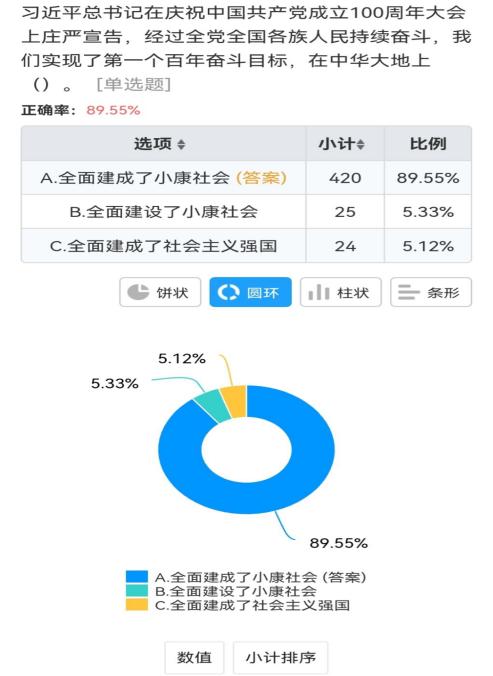Viewport: 493px width, 676px height.
Task: Click the column icon in 柱状 button
Action: pyautogui.click(x=319, y=292)
